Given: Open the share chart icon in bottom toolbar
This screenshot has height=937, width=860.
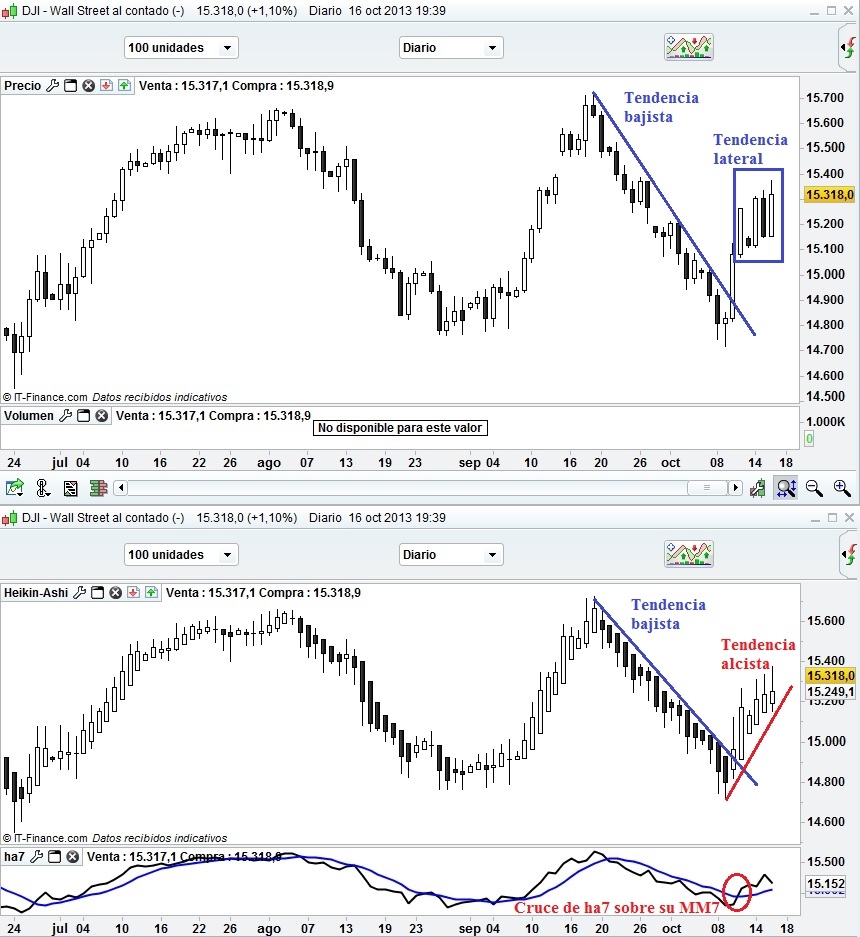Looking at the screenshot, I should [14, 488].
